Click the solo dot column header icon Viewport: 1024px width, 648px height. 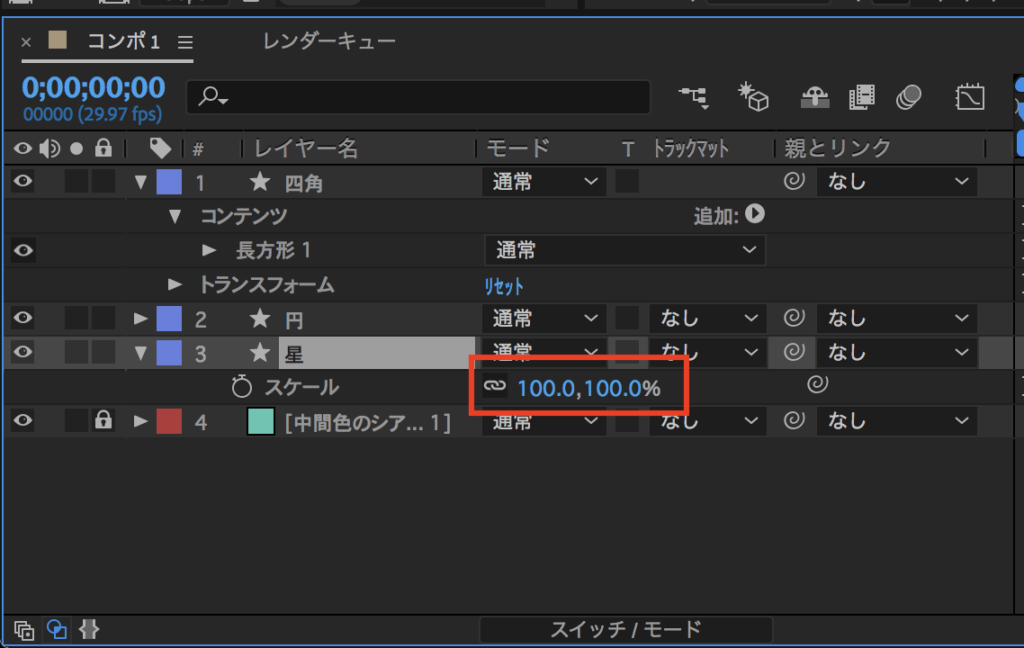click(76, 149)
